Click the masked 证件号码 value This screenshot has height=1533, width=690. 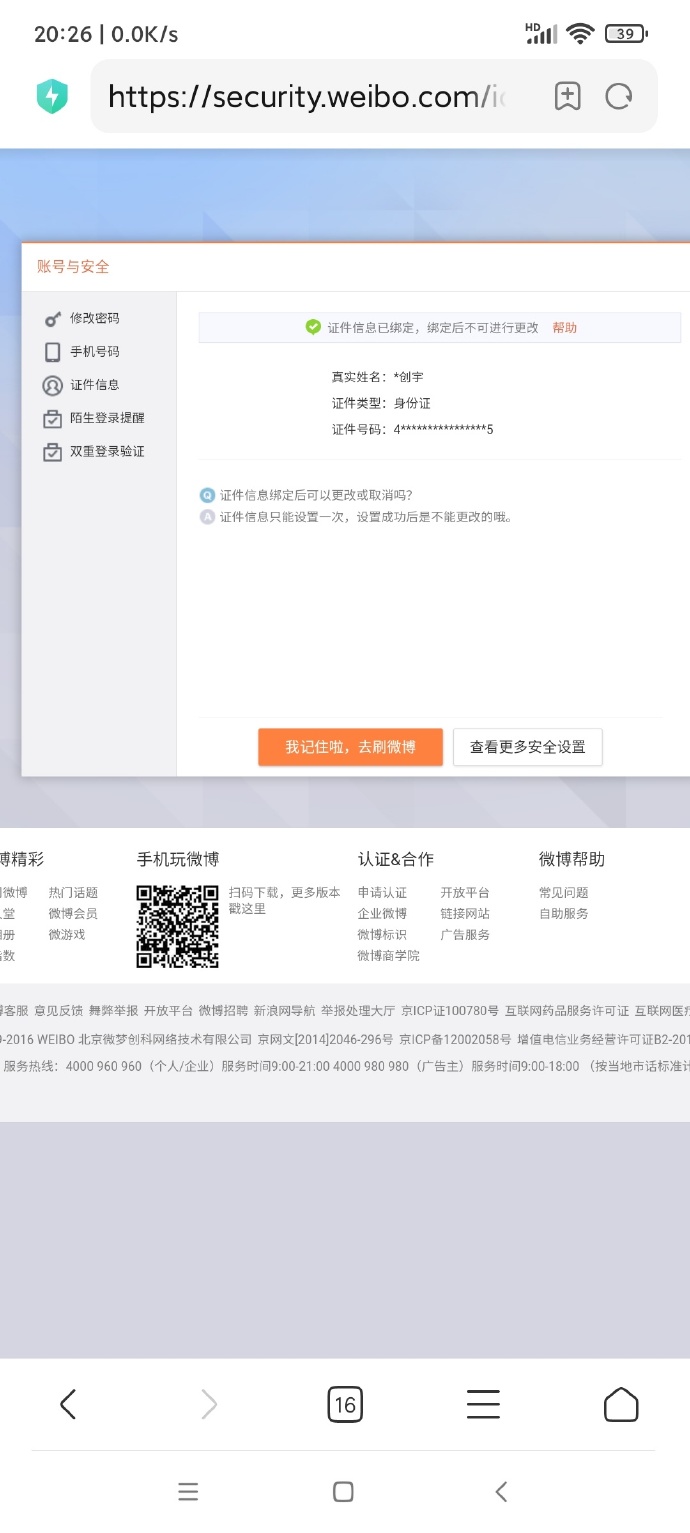coord(444,430)
